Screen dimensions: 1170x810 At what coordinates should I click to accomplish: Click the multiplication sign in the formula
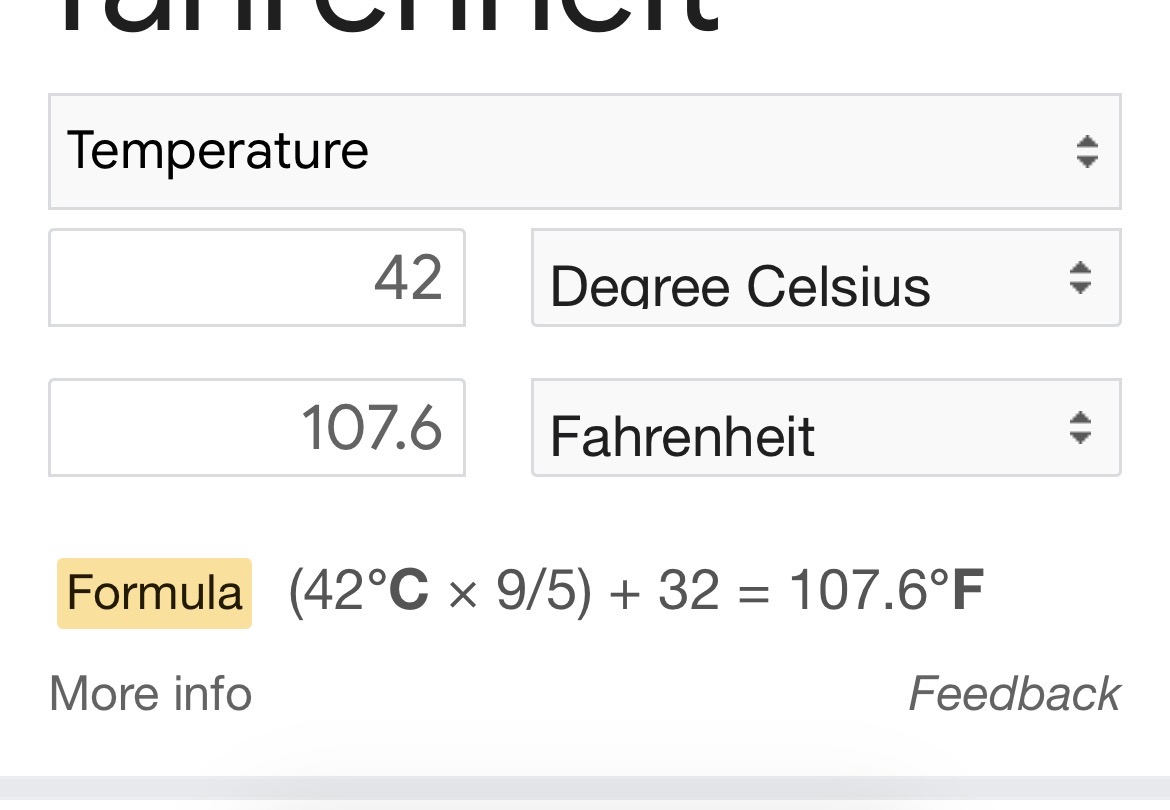click(462, 592)
